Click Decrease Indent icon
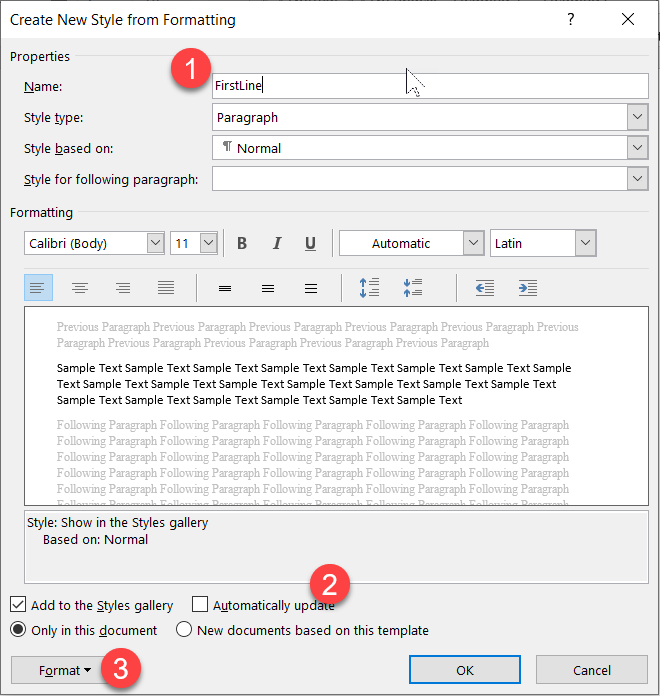 485,288
